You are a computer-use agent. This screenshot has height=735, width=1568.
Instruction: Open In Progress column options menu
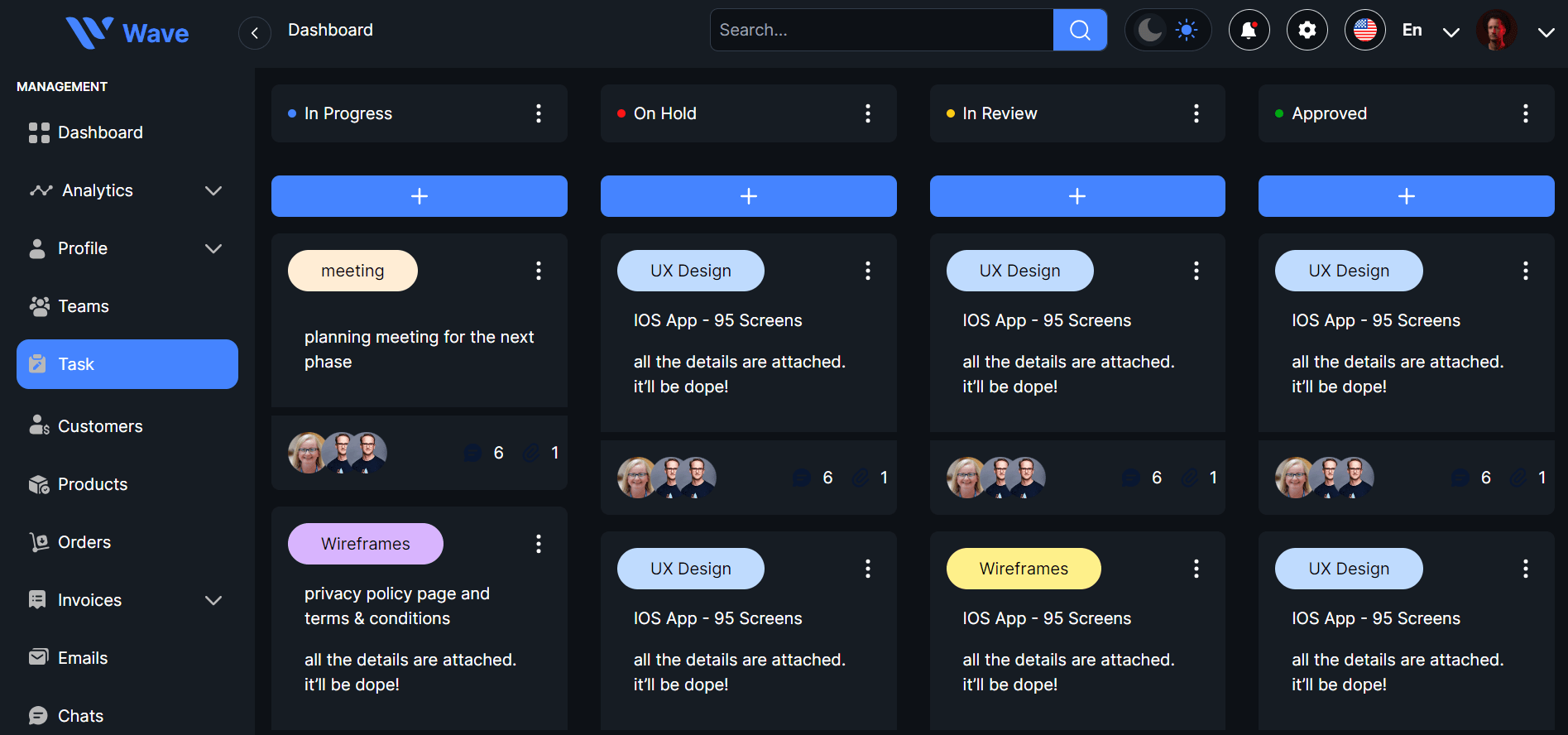point(539,113)
